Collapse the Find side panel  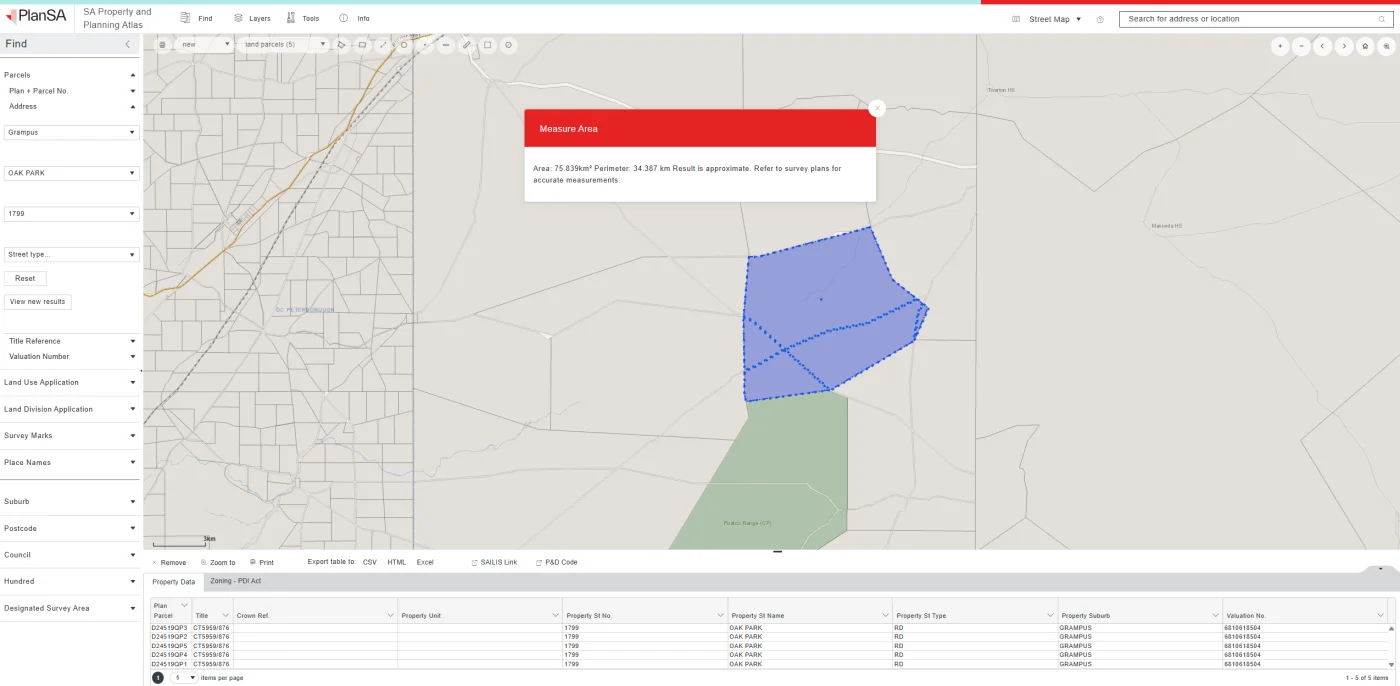click(127, 44)
